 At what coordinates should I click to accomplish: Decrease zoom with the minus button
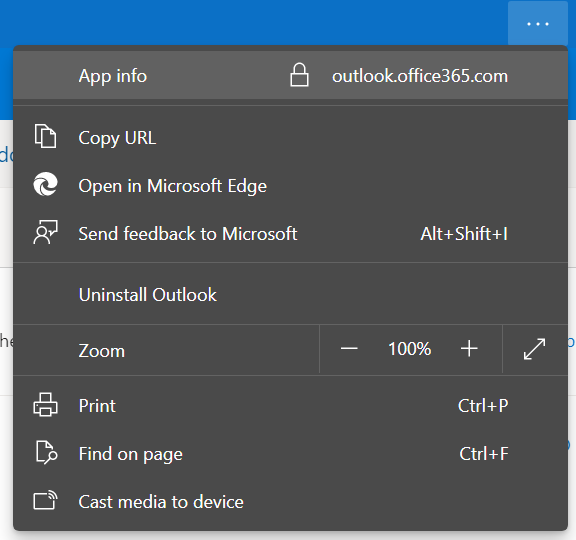coord(349,348)
